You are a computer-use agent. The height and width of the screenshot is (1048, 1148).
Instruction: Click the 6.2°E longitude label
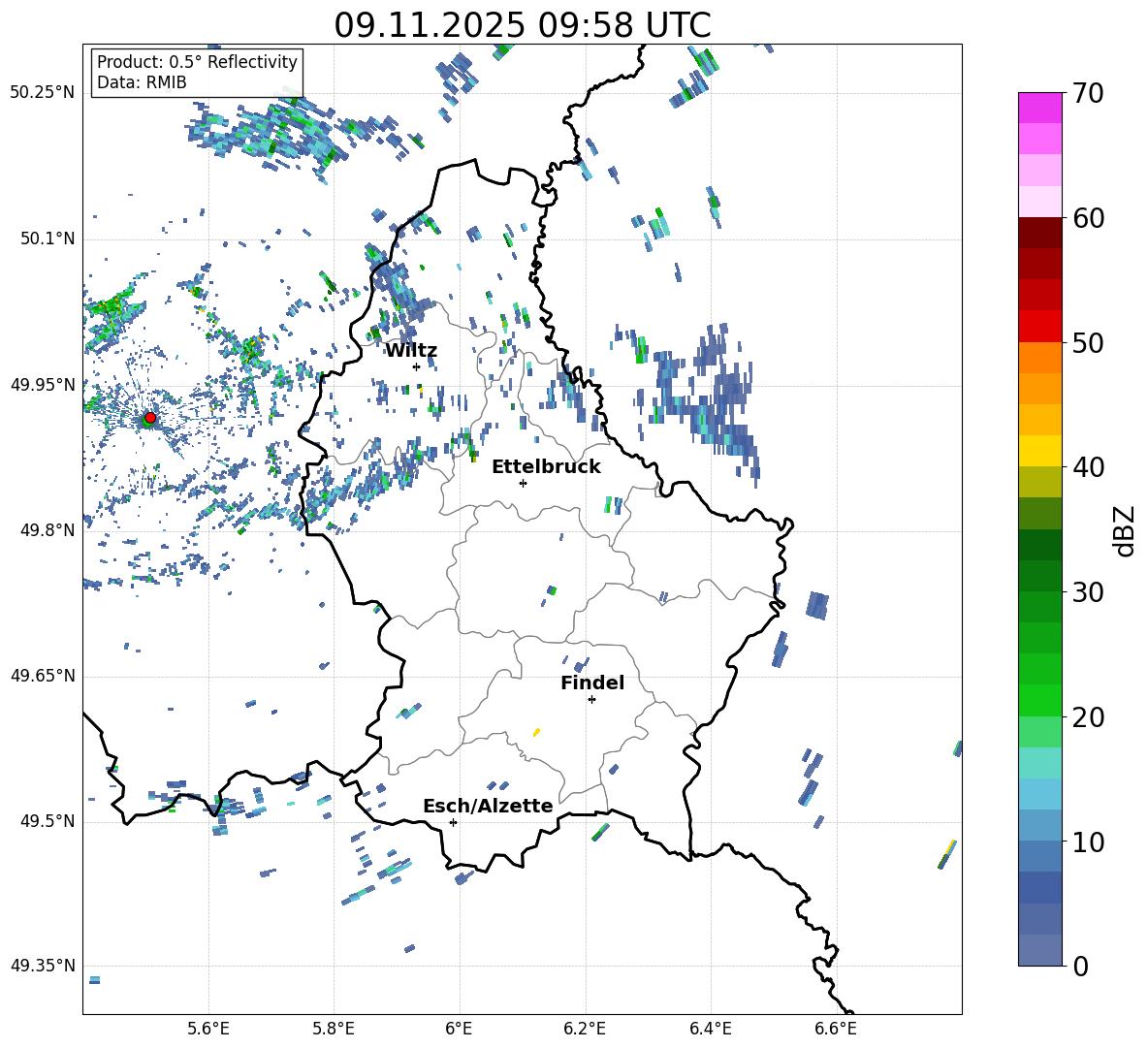click(x=585, y=1029)
